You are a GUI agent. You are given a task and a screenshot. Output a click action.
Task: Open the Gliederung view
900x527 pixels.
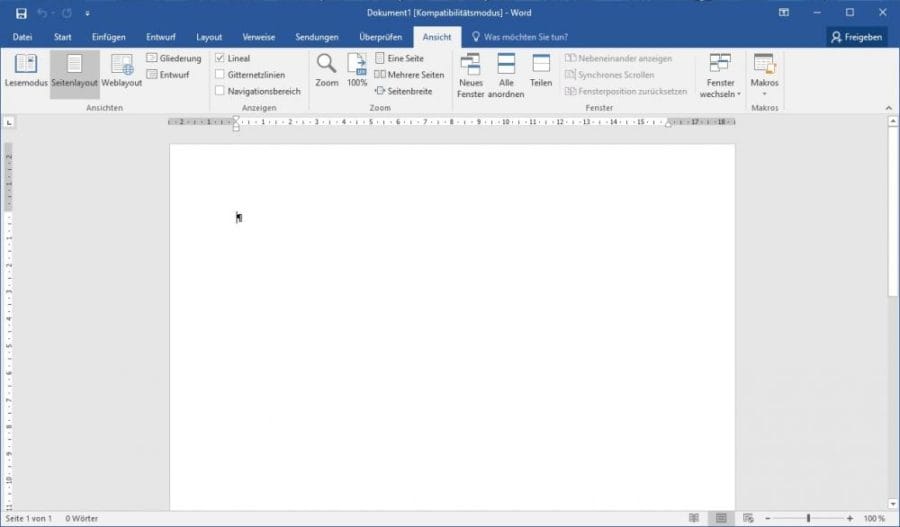tap(174, 58)
